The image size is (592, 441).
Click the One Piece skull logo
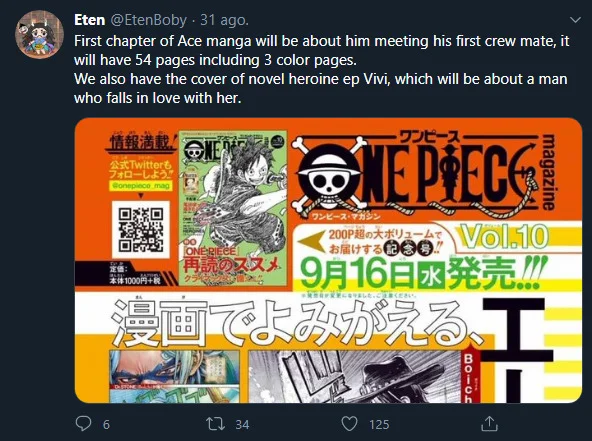[x=329, y=173]
